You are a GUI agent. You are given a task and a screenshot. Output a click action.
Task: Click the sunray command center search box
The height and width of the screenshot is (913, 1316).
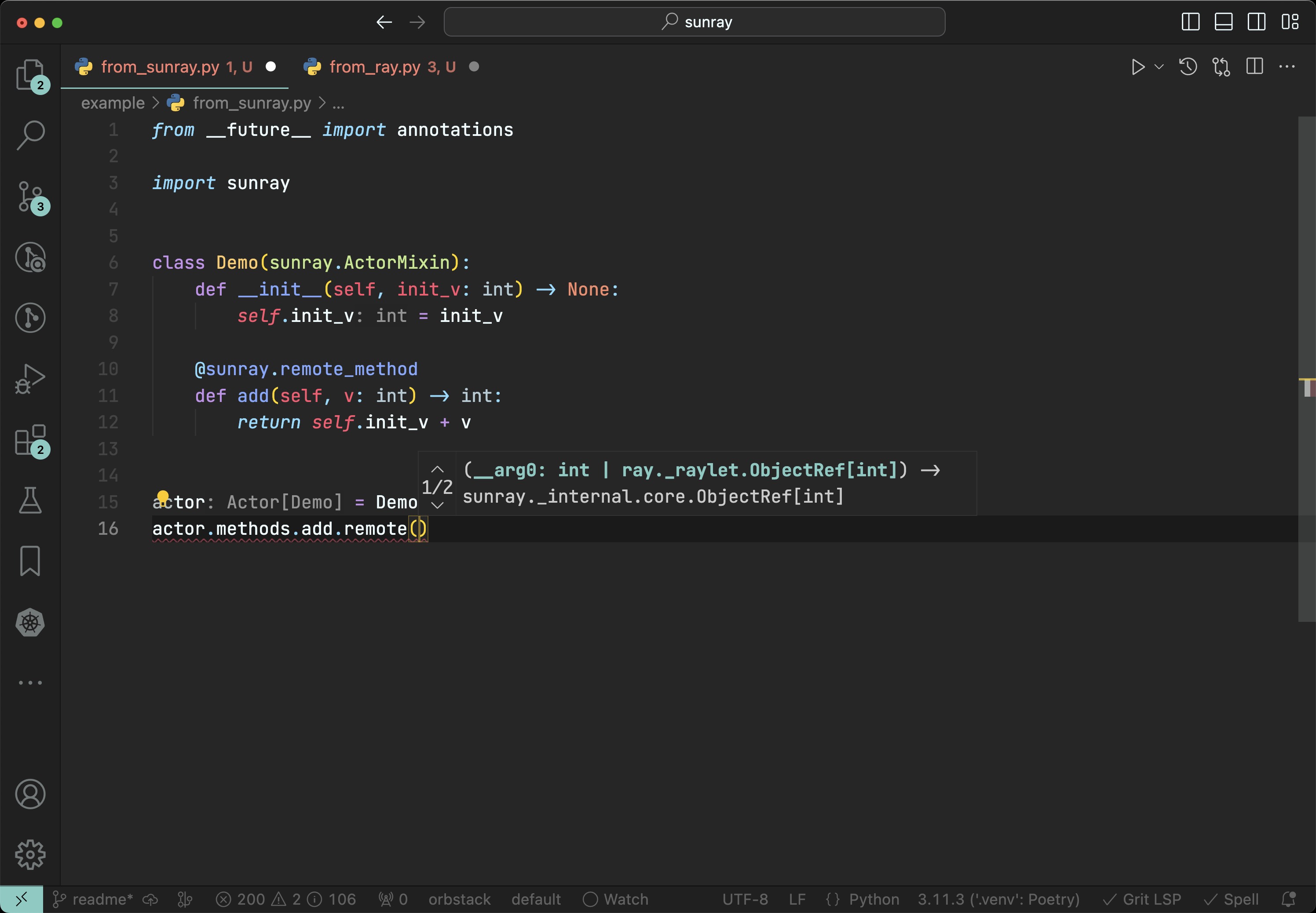(x=694, y=22)
